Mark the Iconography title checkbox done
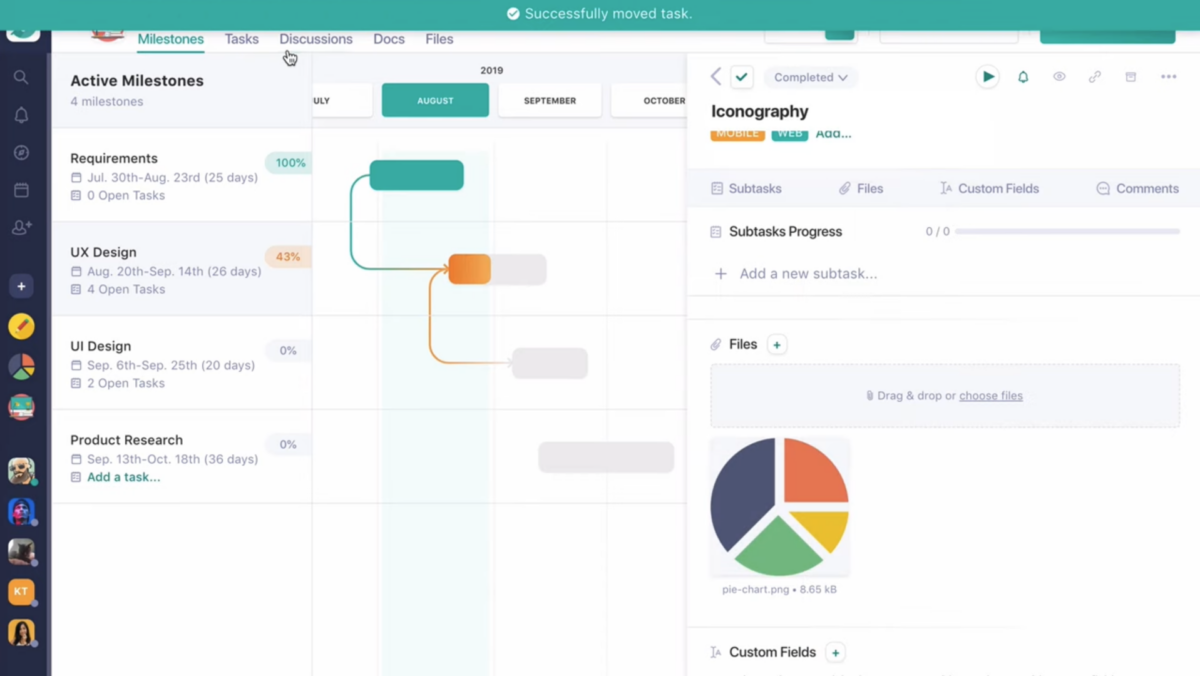This screenshot has width=1200, height=676. [x=742, y=77]
